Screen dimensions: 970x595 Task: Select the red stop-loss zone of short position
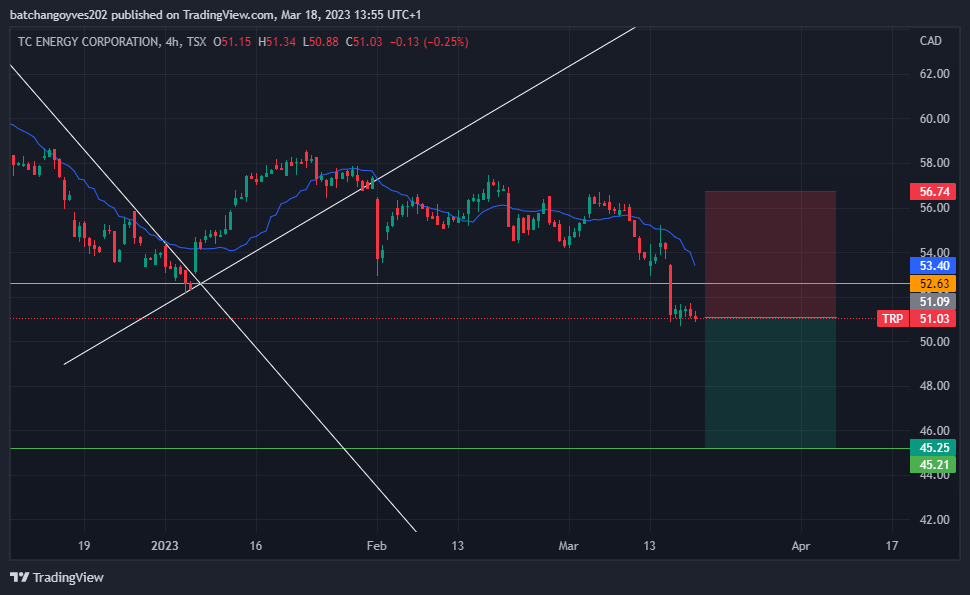click(770, 254)
